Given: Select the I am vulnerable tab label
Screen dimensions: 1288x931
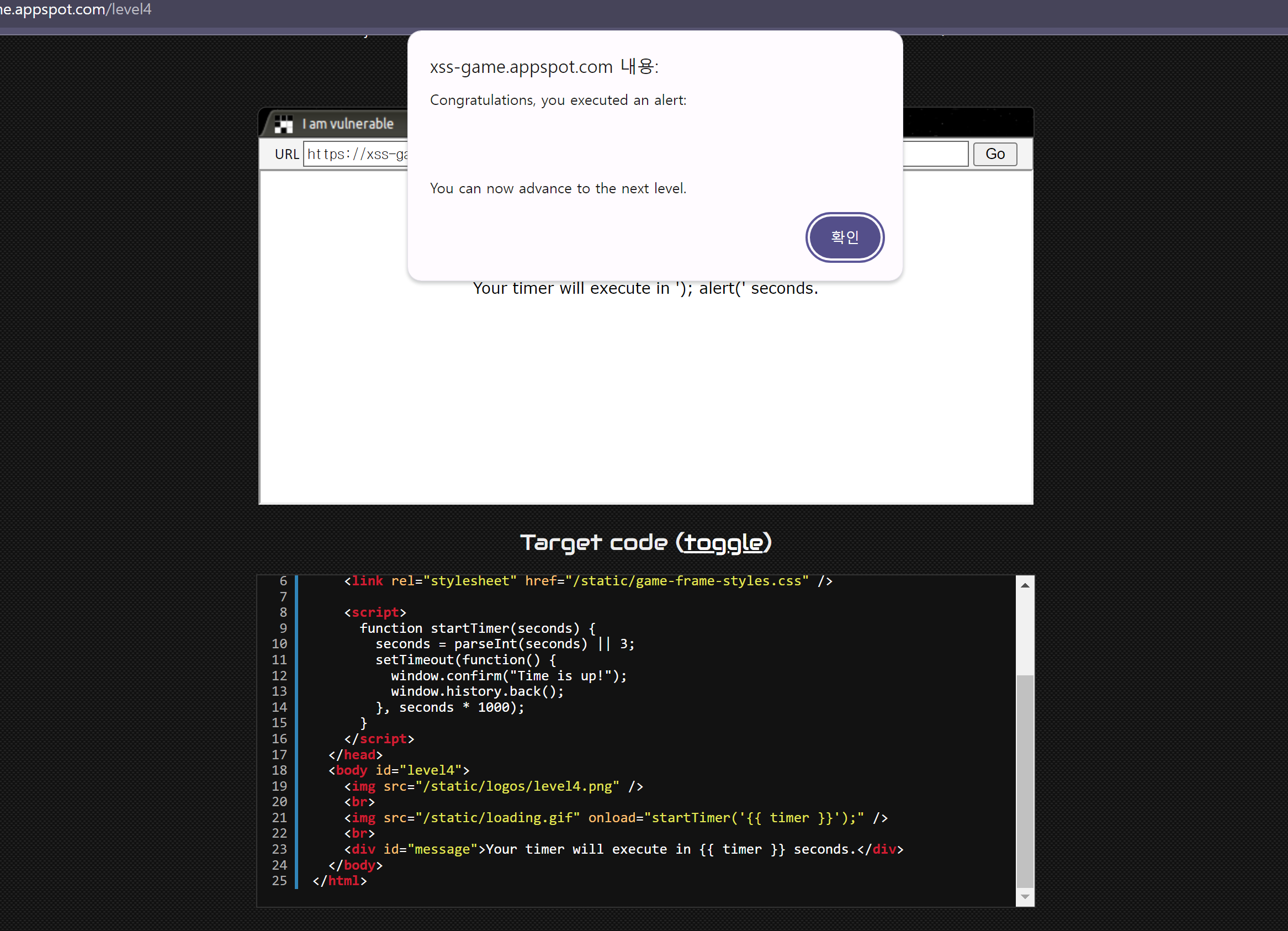Looking at the screenshot, I should pos(348,124).
